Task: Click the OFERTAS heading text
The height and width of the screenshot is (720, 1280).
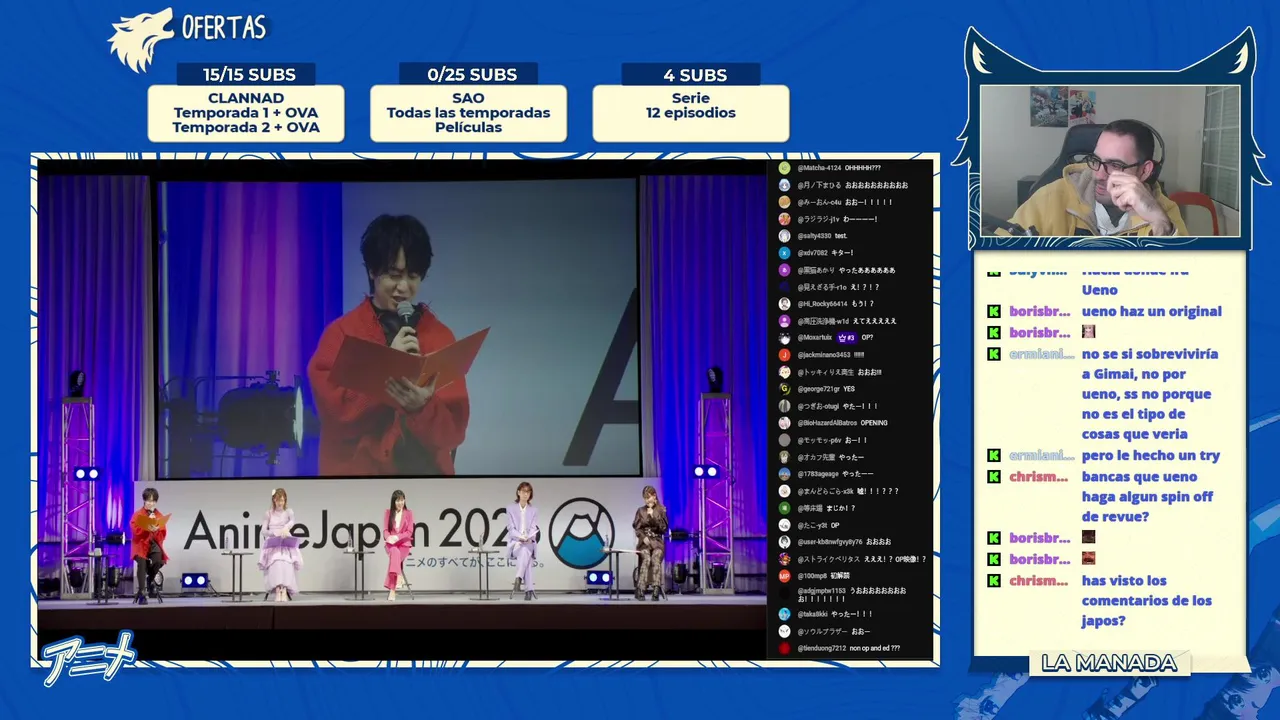Action: point(224,27)
